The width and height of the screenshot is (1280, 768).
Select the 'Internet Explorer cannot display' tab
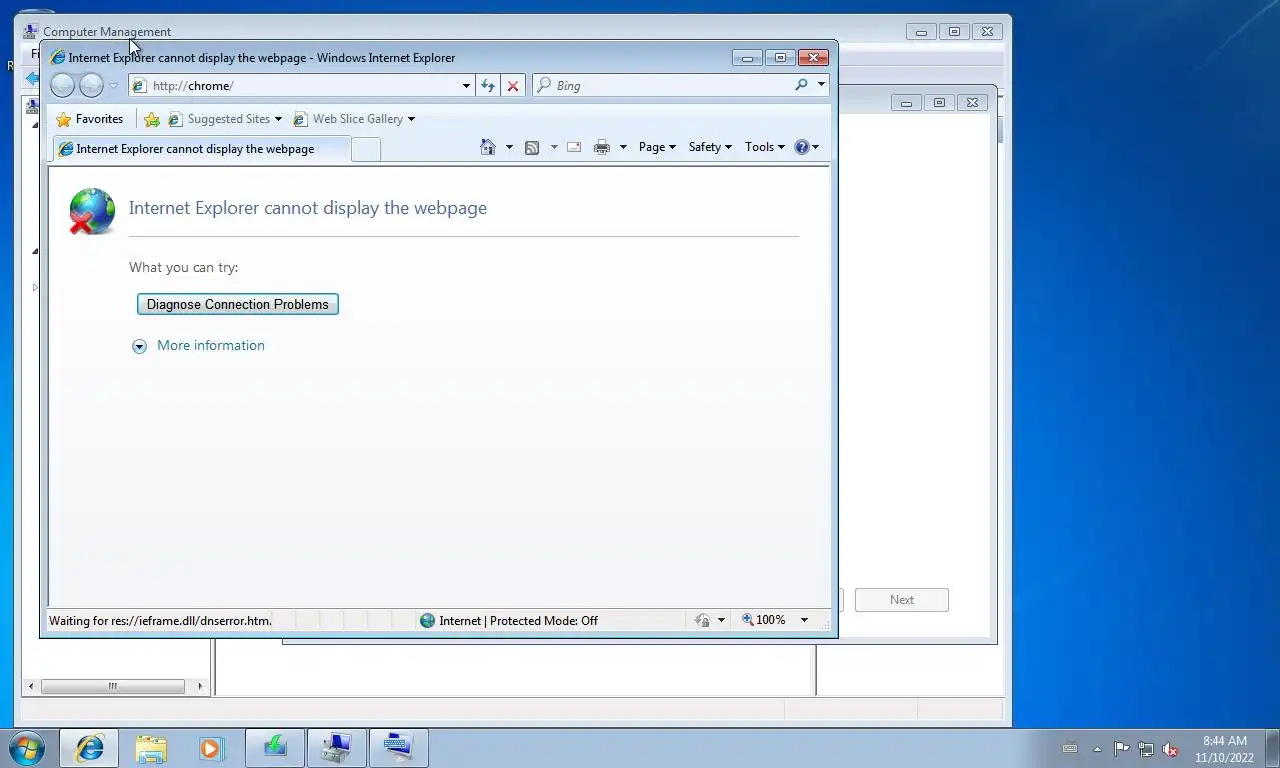[201, 149]
